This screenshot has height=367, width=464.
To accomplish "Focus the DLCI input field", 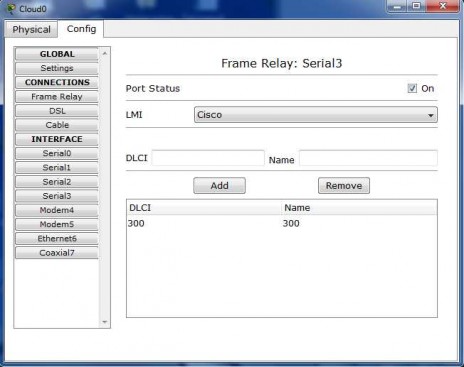I will (x=208, y=158).
